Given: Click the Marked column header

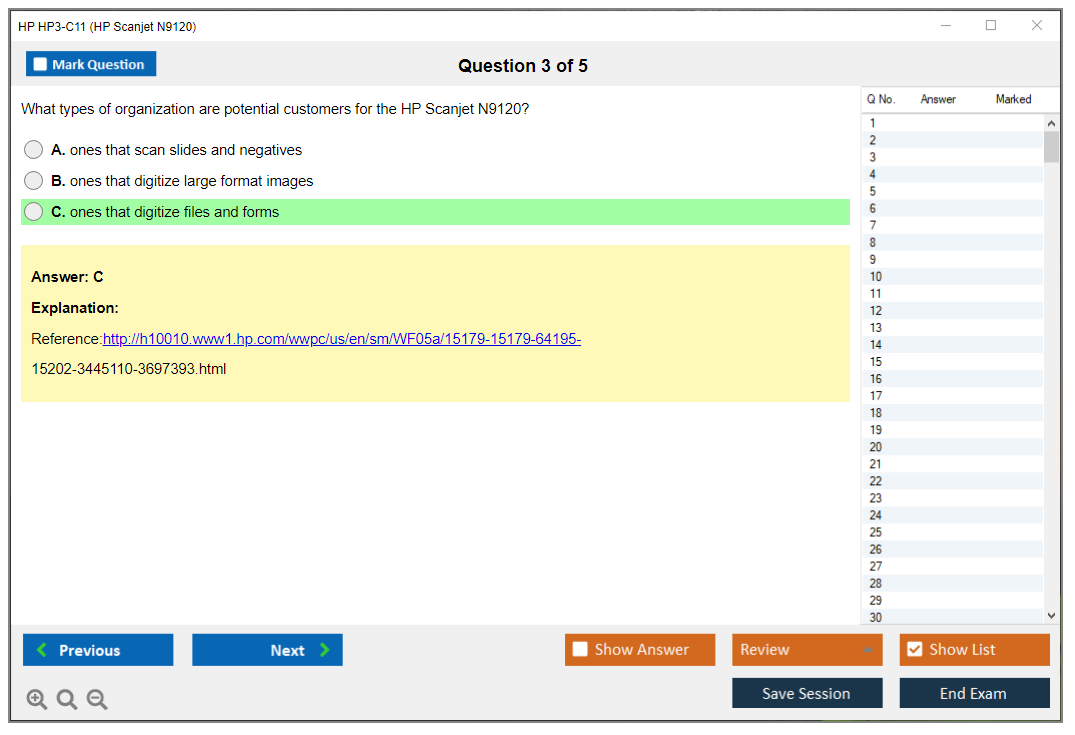Looking at the screenshot, I should pyautogui.click(x=1013, y=99).
